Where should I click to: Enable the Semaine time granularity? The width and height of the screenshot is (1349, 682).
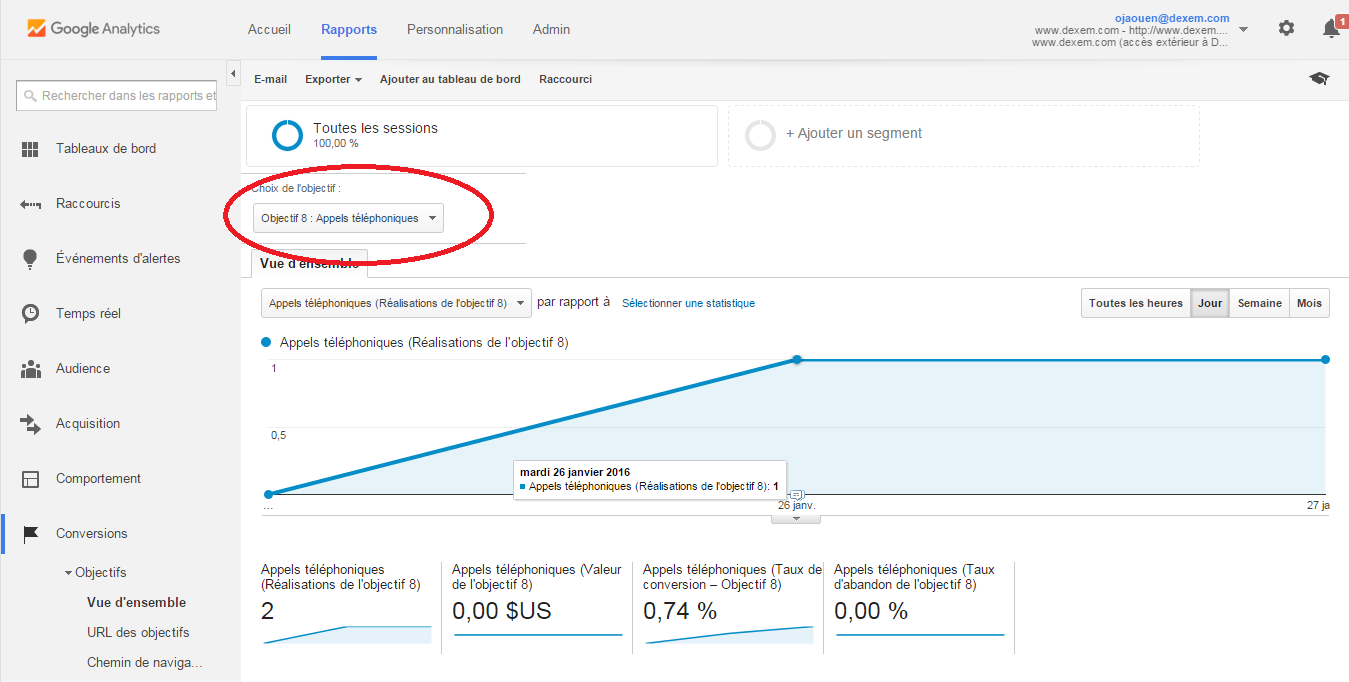pyautogui.click(x=1259, y=303)
